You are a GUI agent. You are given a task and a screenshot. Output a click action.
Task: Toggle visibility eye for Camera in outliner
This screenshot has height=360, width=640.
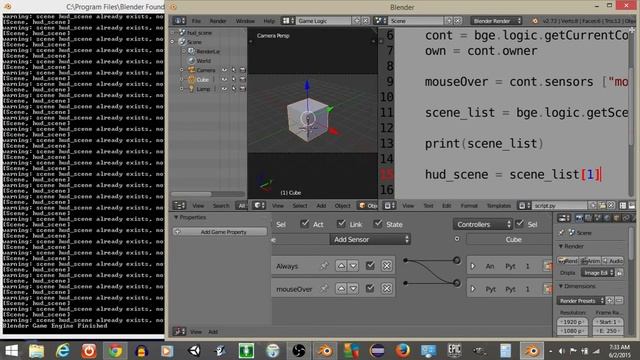click(x=224, y=70)
